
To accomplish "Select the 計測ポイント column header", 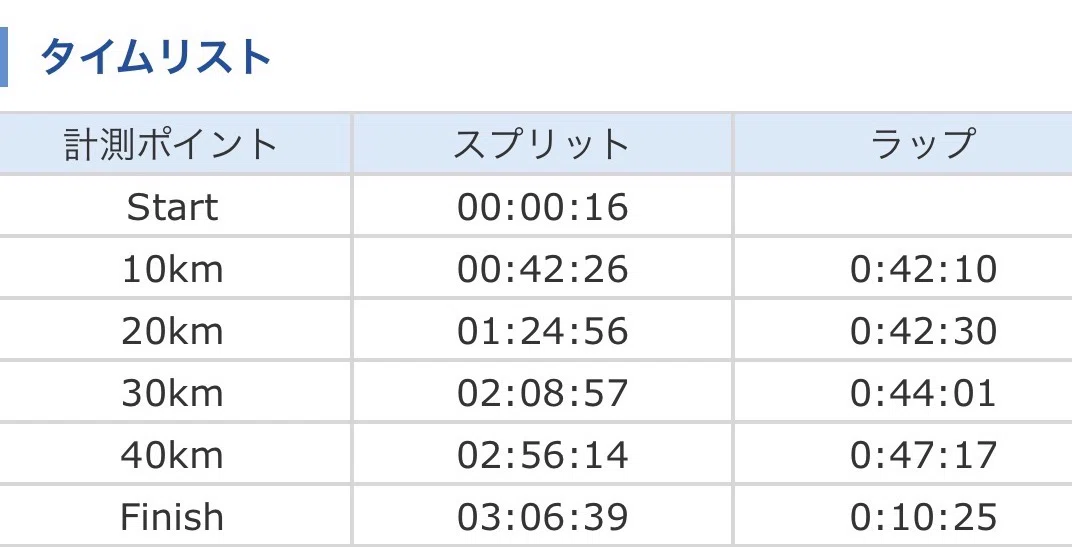I will pos(170,144).
